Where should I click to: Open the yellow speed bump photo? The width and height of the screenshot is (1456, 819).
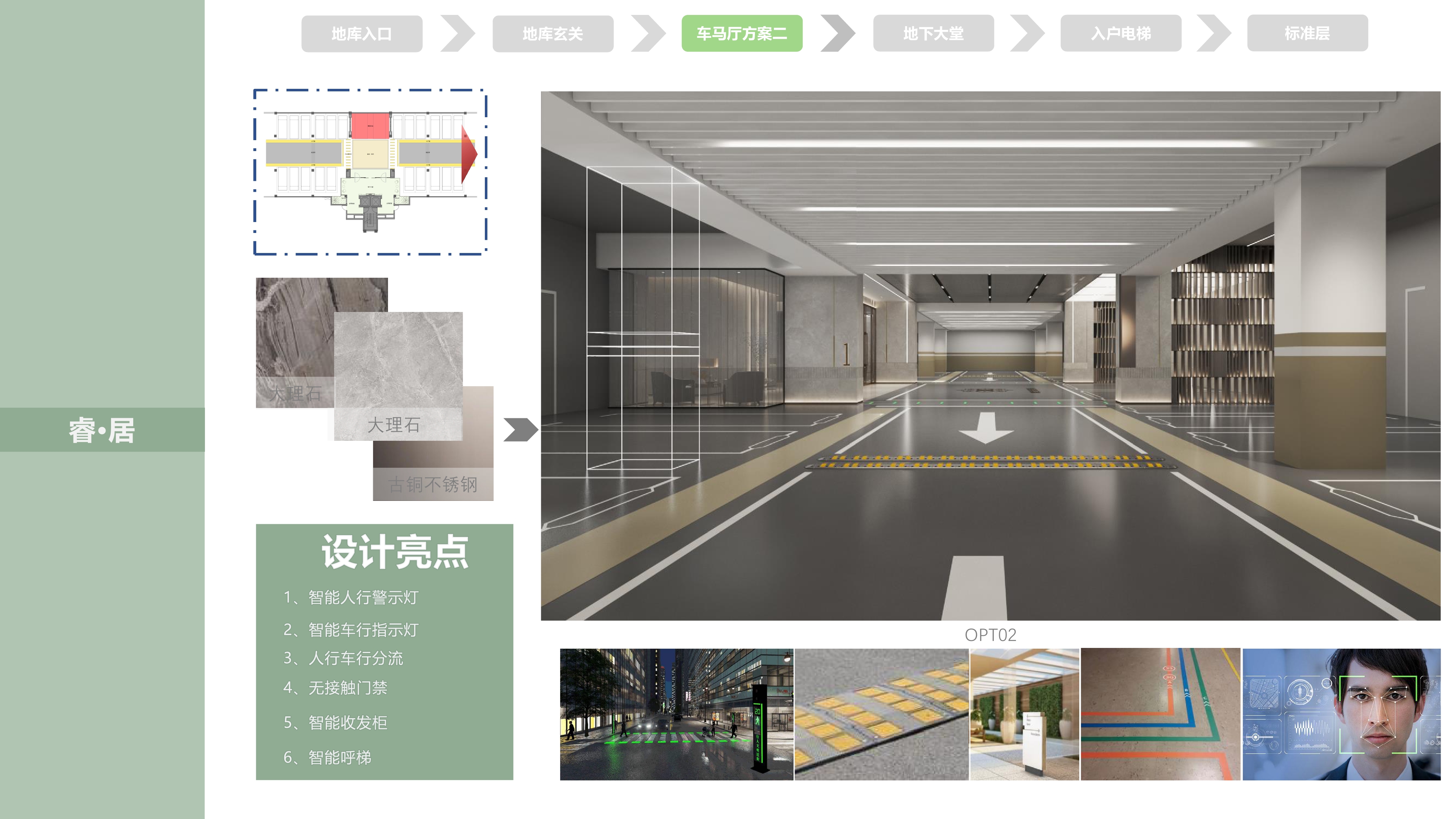(881, 714)
